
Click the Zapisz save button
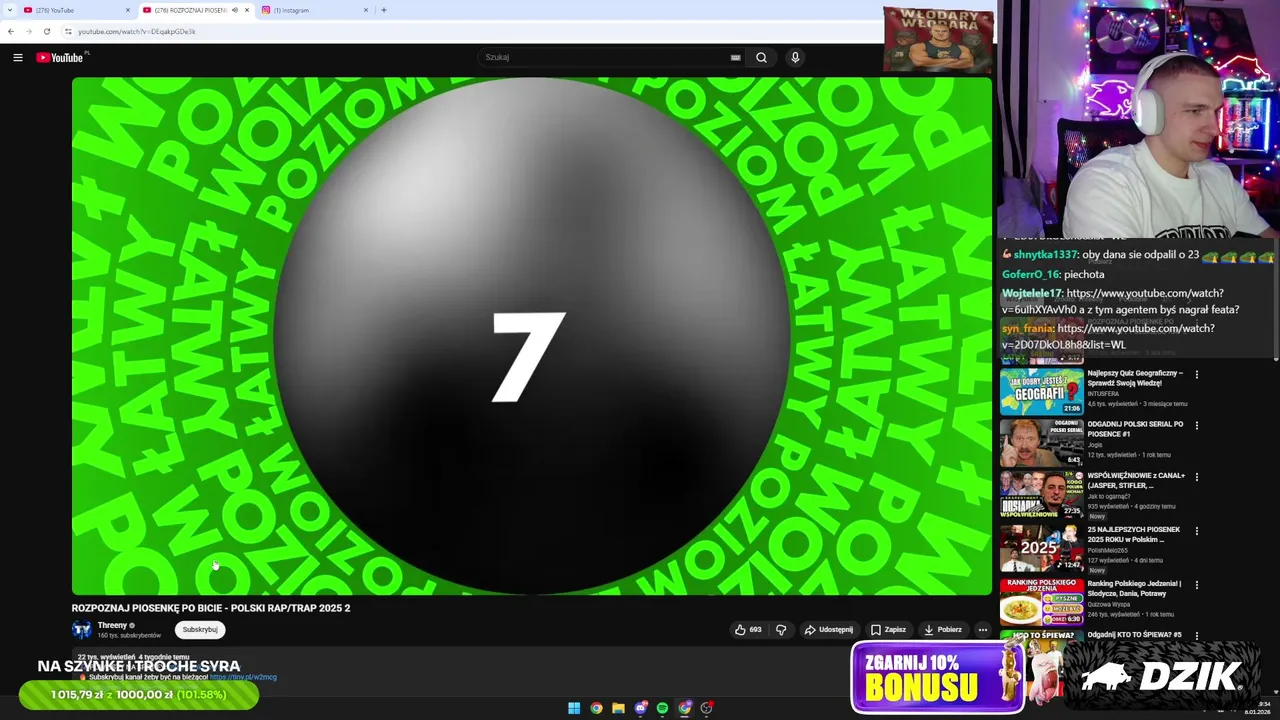pos(888,630)
